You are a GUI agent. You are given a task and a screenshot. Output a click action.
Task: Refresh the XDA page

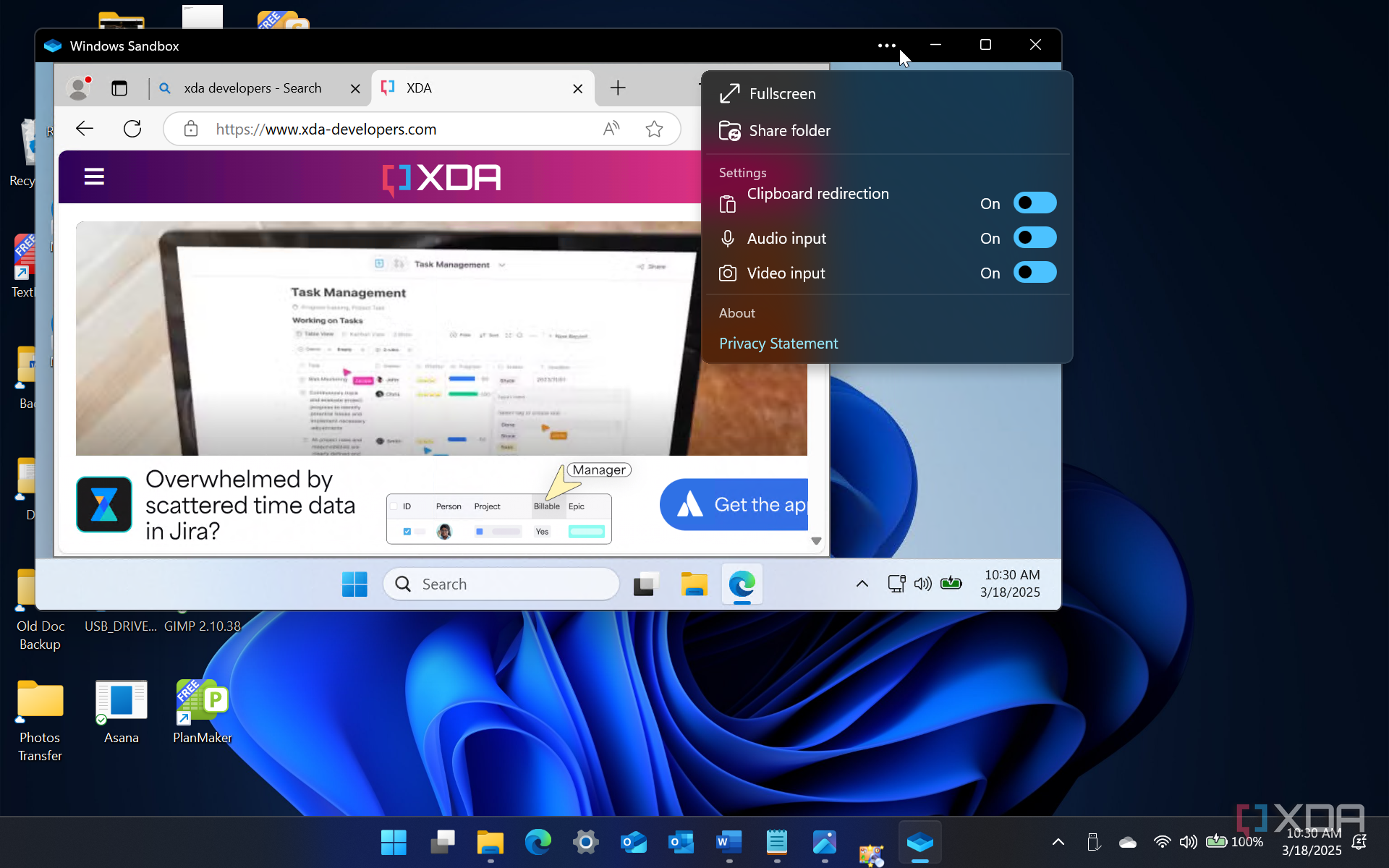[132, 129]
